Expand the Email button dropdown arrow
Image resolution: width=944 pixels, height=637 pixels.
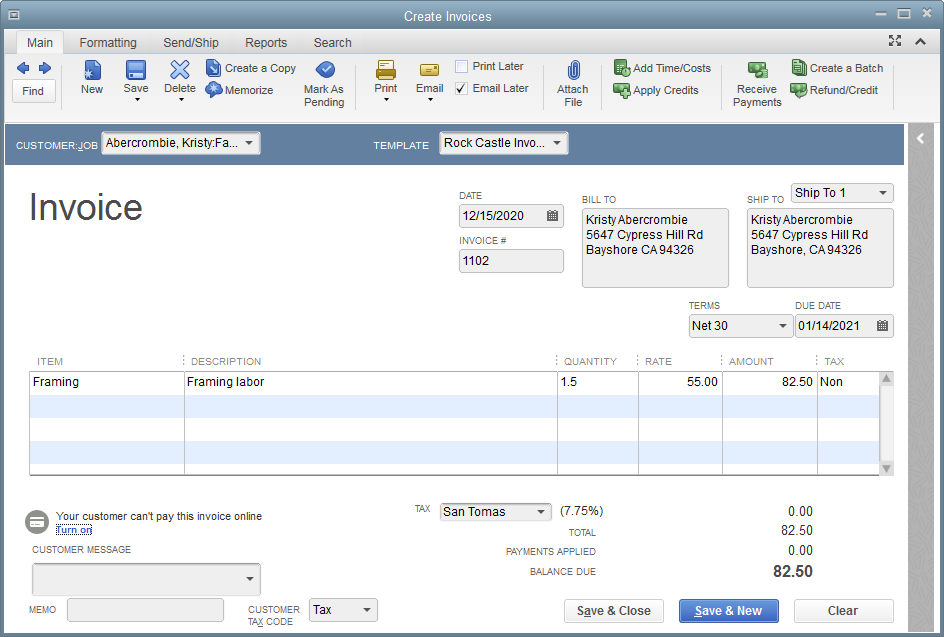coord(430,99)
